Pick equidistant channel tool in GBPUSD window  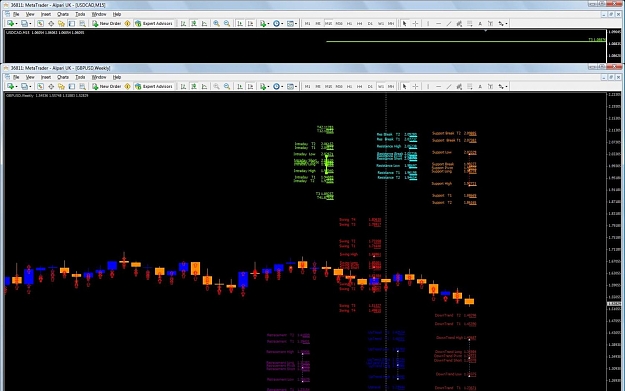click(459, 86)
